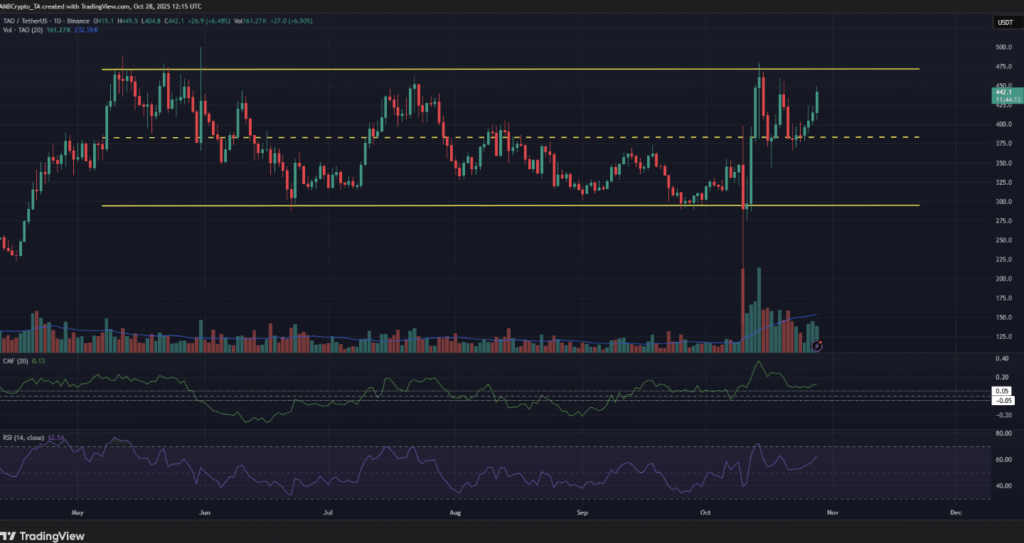
Task: Click the Dec label on time axis
Action: 955,512
